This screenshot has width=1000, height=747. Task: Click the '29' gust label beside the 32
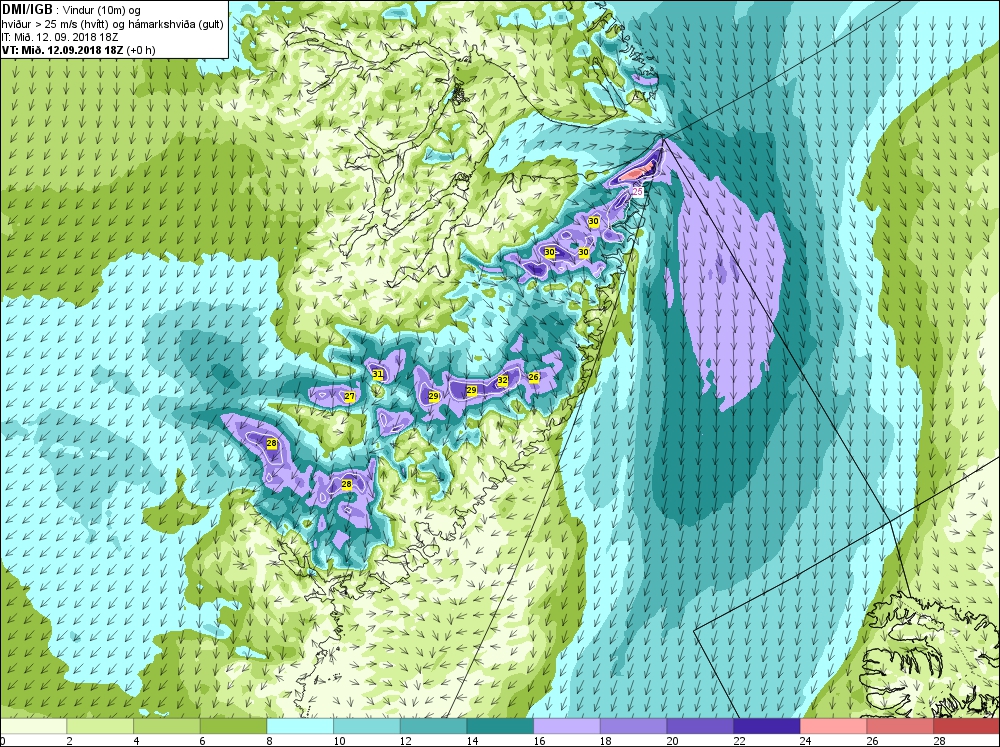471,390
